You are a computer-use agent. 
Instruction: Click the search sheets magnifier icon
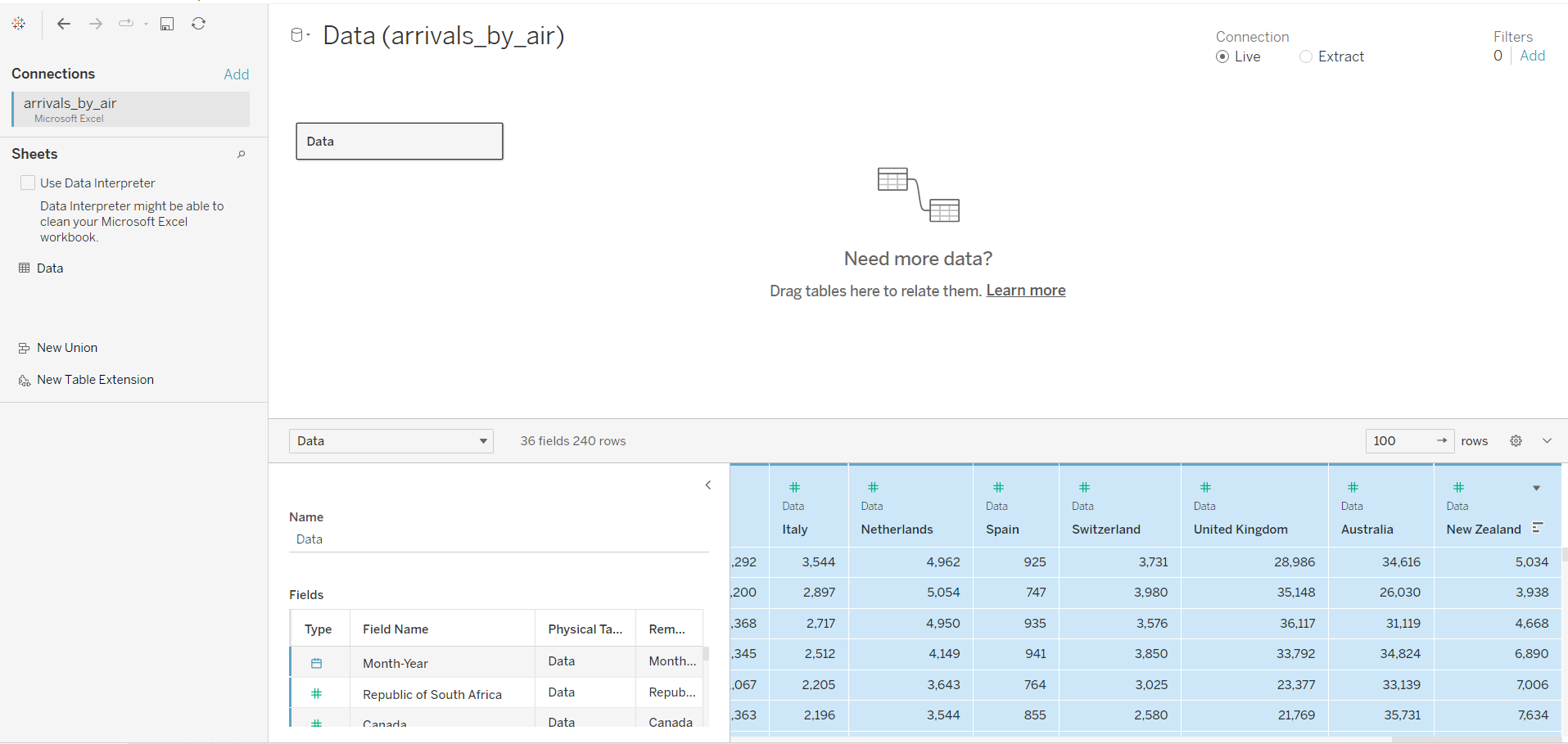coord(242,154)
